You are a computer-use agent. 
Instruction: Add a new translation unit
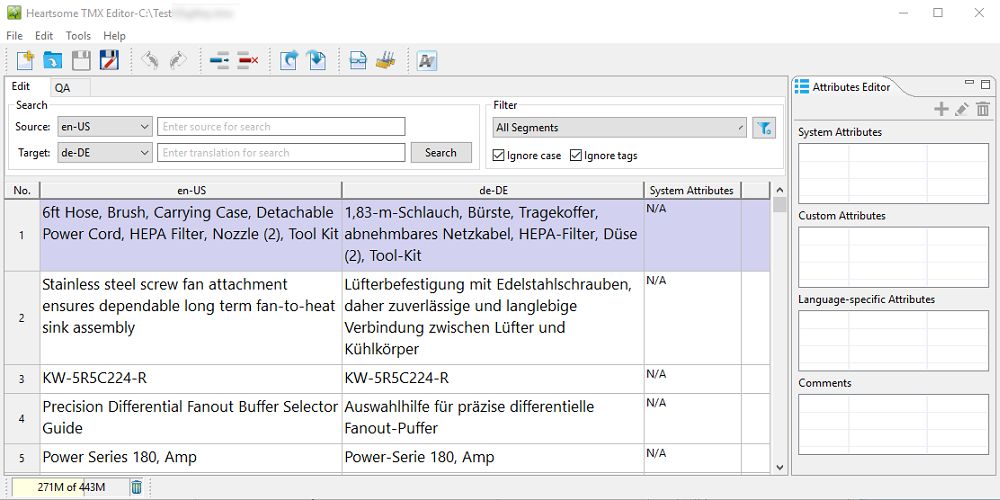[x=219, y=61]
